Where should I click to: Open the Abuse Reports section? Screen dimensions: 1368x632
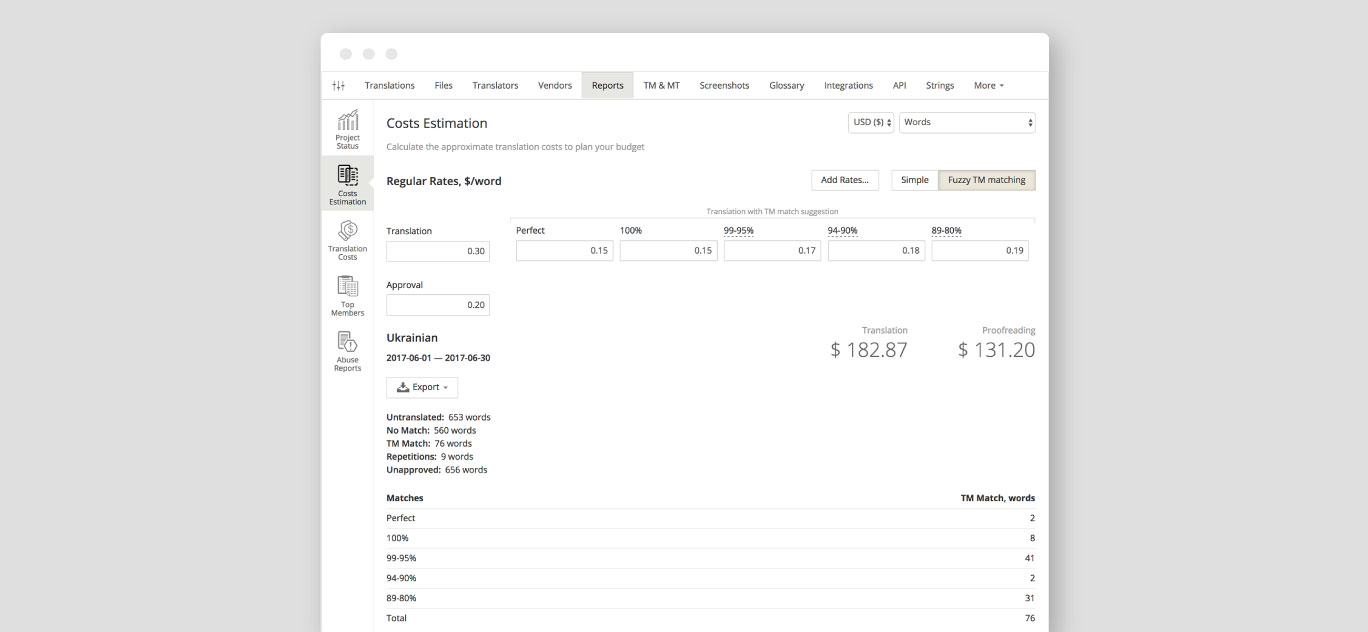[x=347, y=351]
